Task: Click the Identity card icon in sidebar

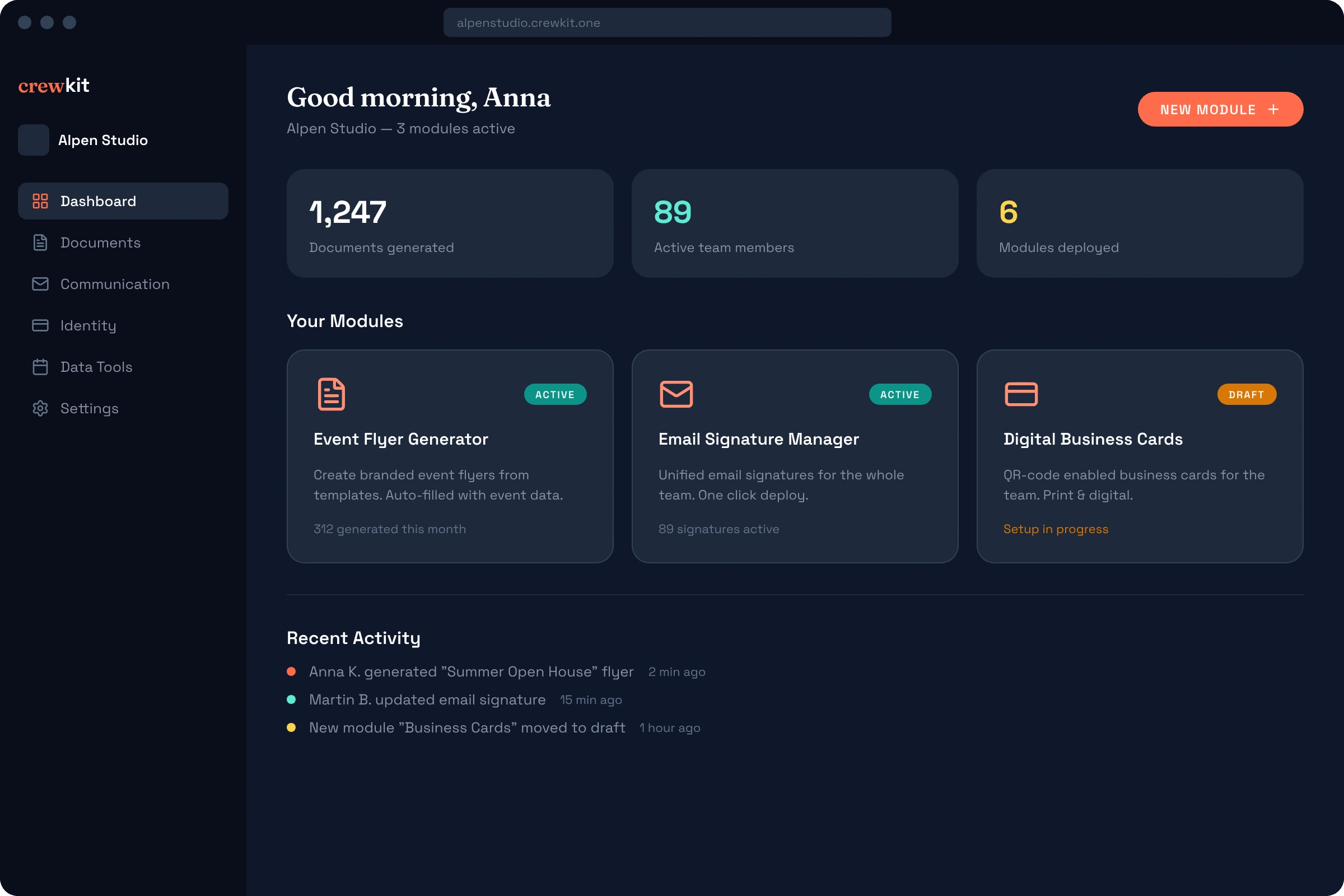Action: pyautogui.click(x=40, y=325)
